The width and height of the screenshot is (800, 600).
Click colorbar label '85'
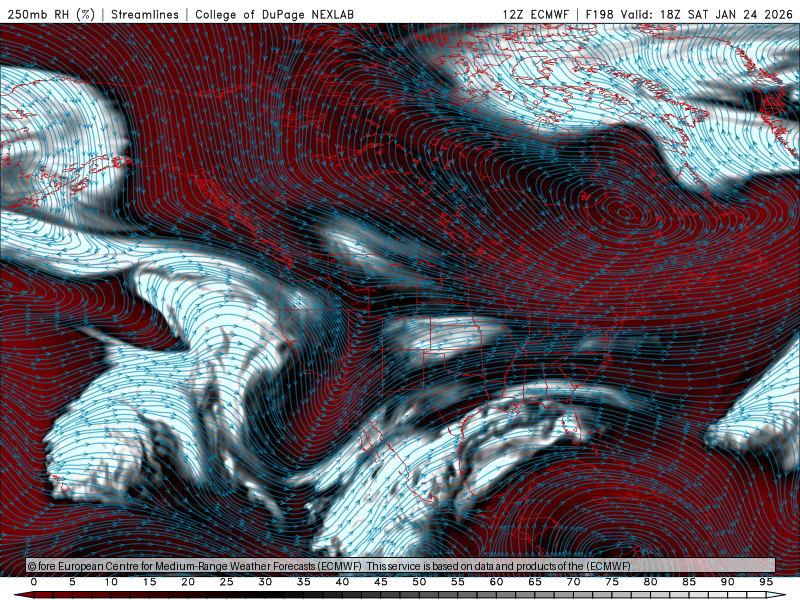(x=689, y=582)
